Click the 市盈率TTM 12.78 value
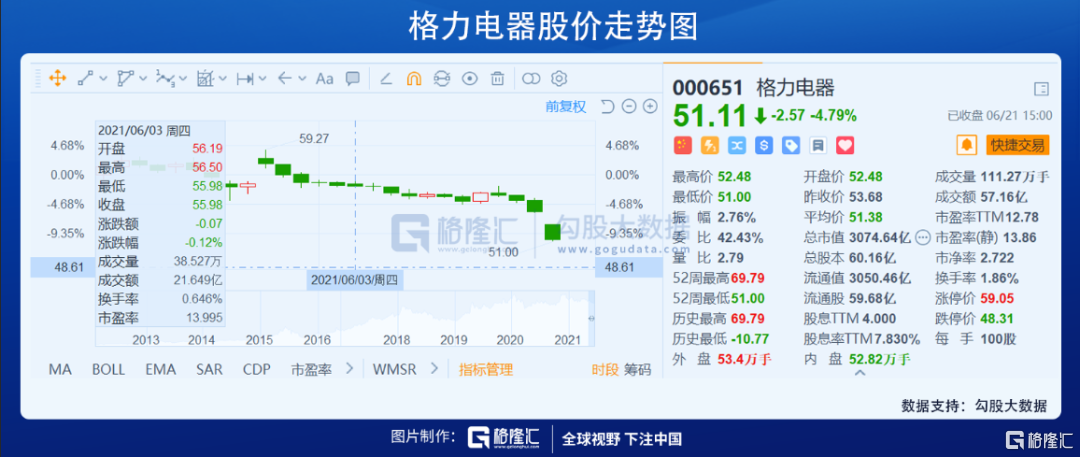This screenshot has height=457, width=1080. click(x=1021, y=217)
